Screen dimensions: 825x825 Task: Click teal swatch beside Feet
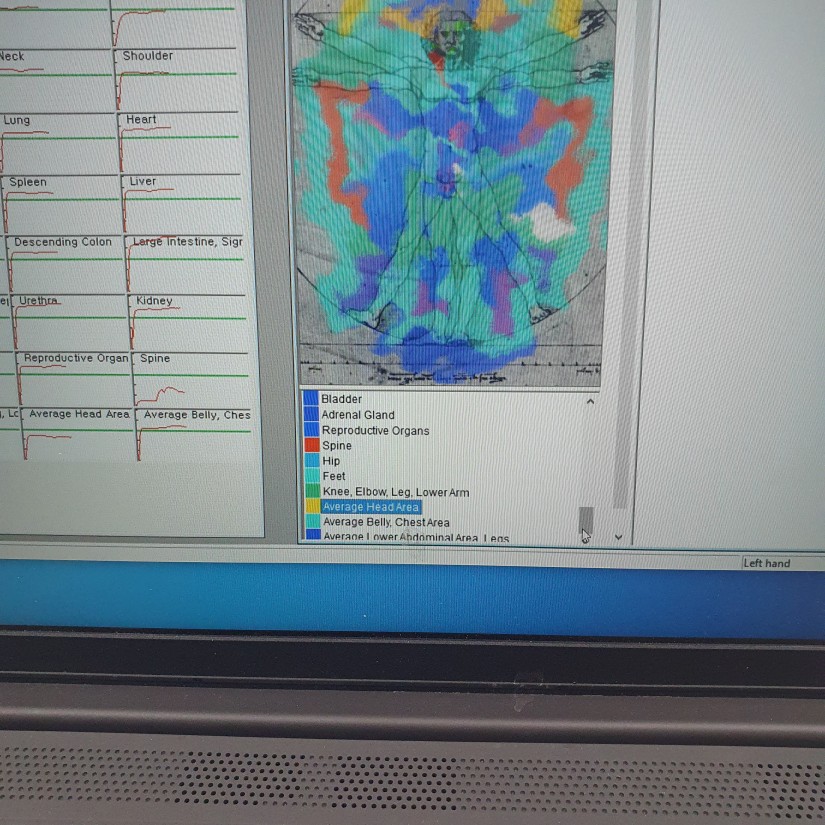coord(313,476)
